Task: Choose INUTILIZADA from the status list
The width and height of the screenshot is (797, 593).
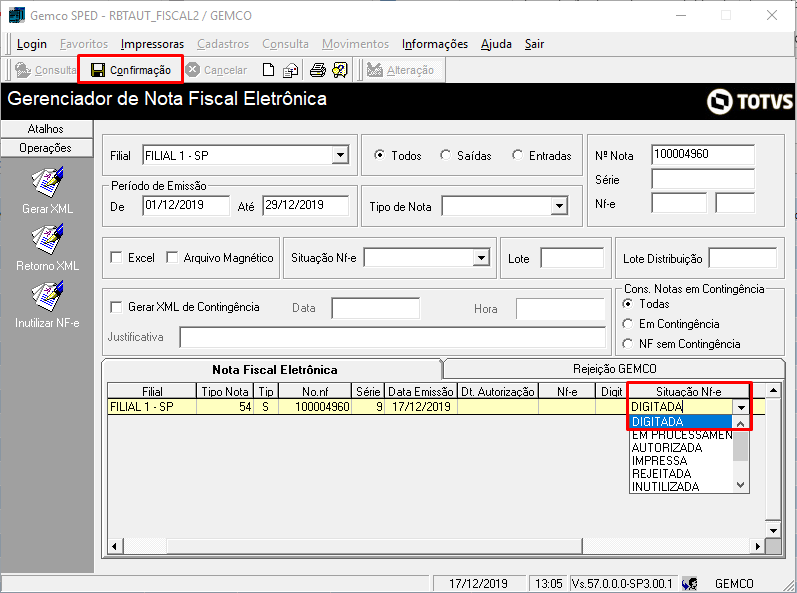Action: tap(681, 487)
